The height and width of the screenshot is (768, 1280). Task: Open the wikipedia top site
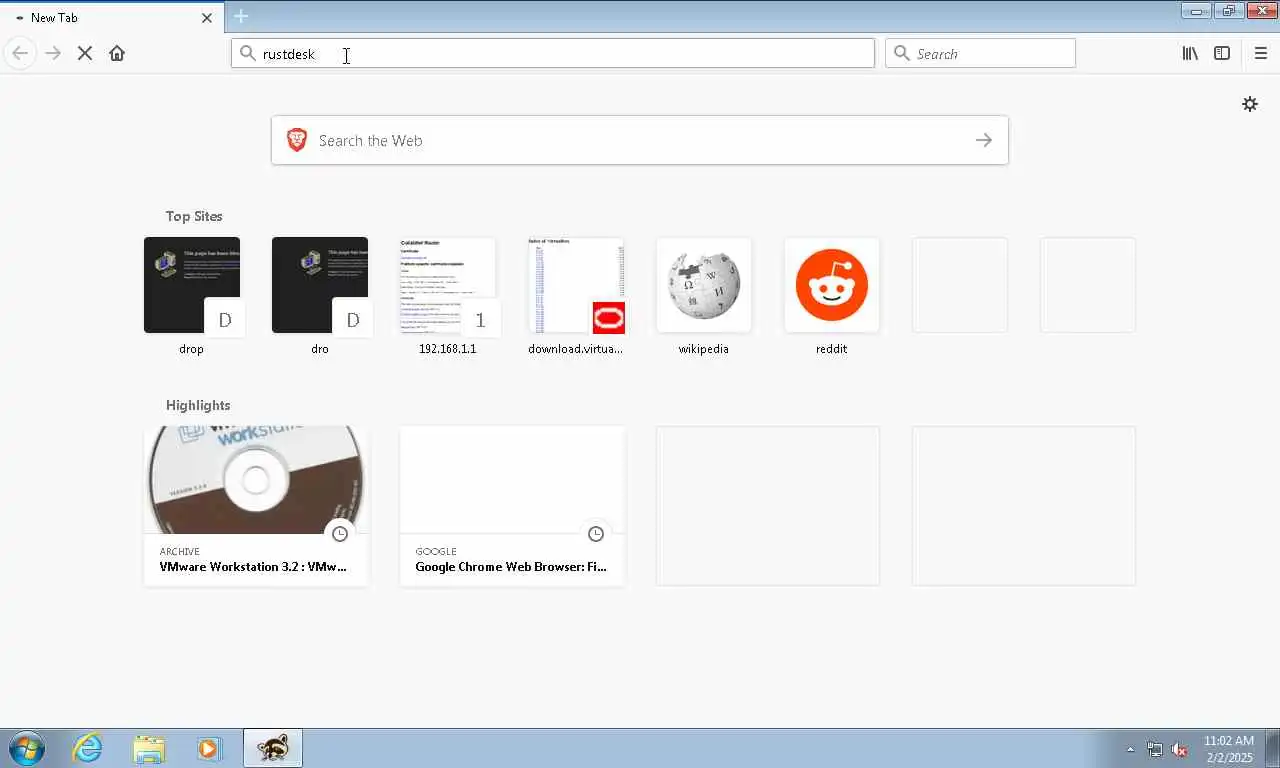click(704, 285)
